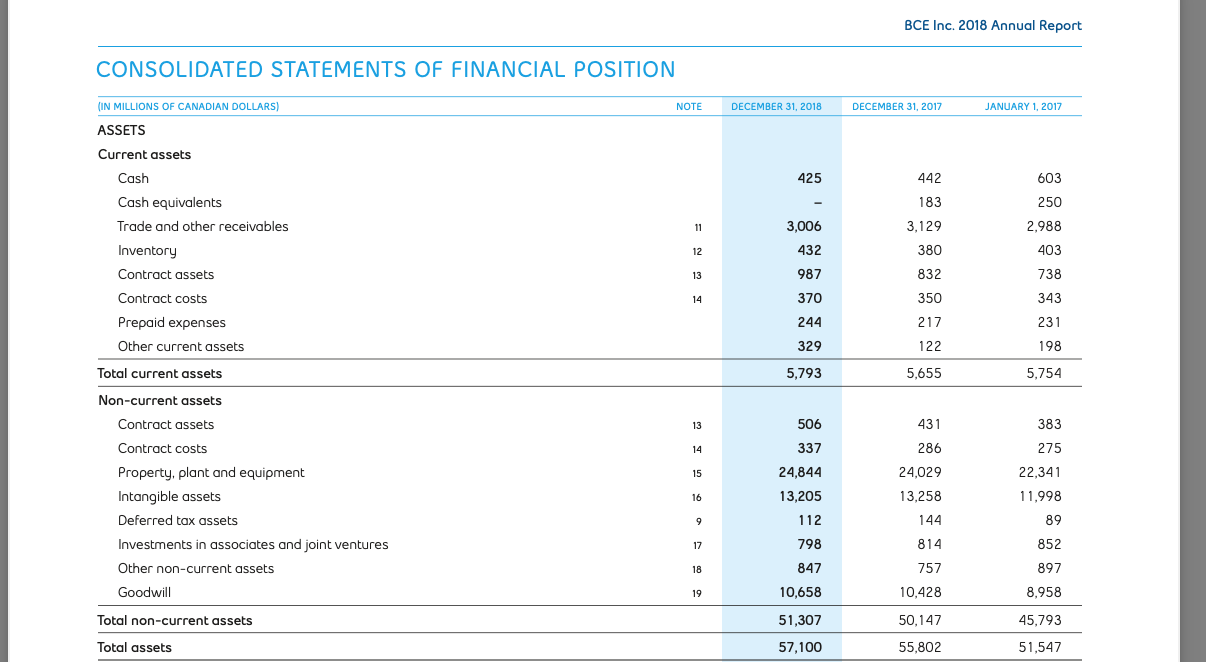Click the NOTE column header
Image resolution: width=1206 pixels, height=662 pixels.
[x=689, y=106]
